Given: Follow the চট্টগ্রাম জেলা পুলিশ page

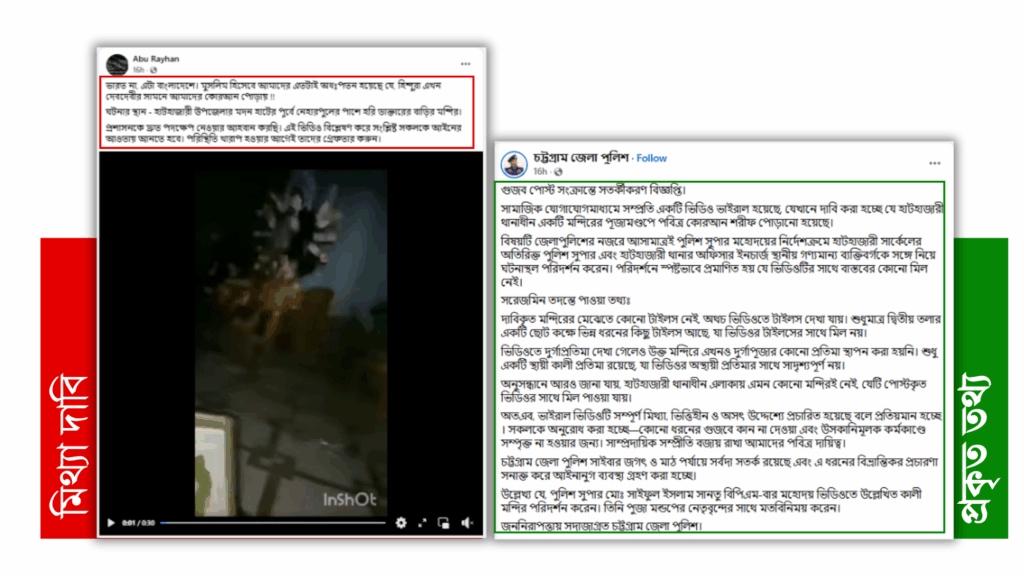Looking at the screenshot, I should [652, 158].
